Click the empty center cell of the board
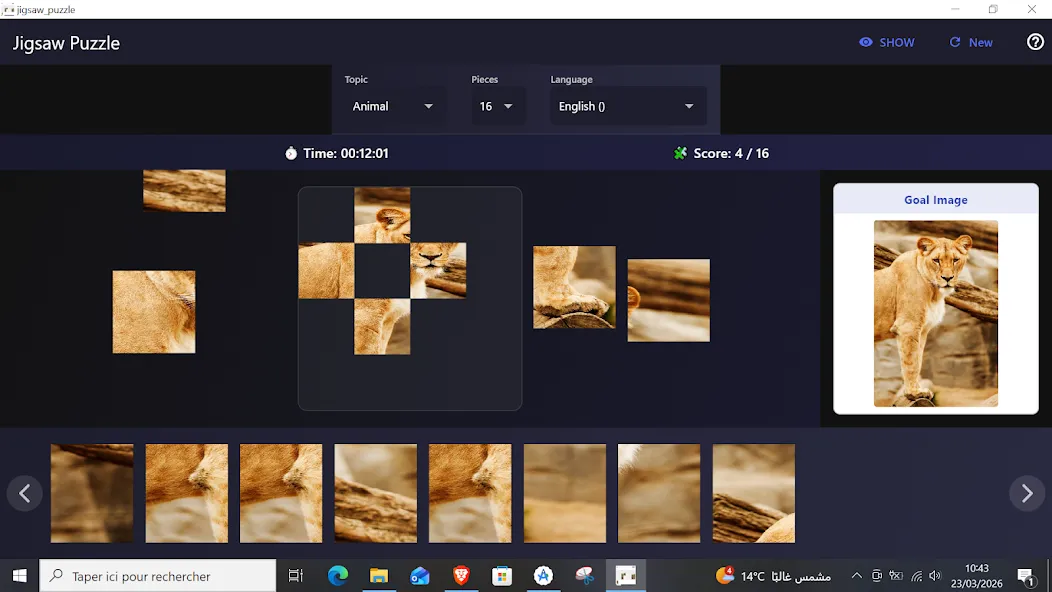This screenshot has height=592, width=1052. [x=382, y=270]
